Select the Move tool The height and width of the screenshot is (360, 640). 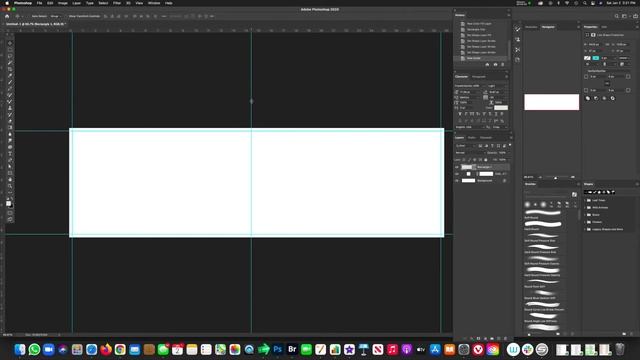pyautogui.click(x=10, y=43)
